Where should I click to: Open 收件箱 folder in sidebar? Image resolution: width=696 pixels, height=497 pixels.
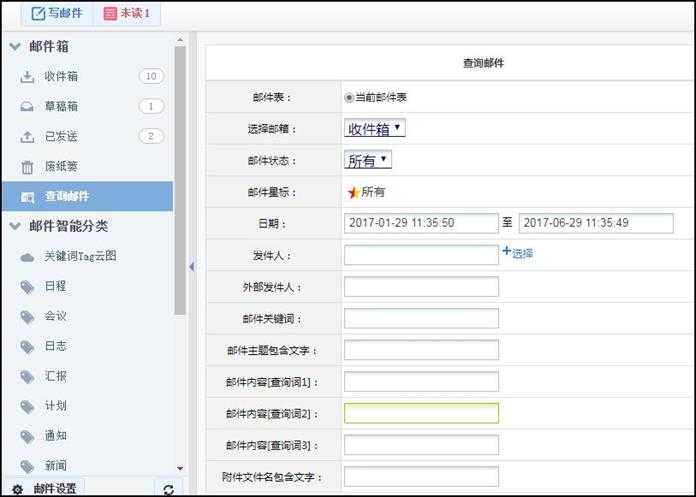tap(87, 76)
